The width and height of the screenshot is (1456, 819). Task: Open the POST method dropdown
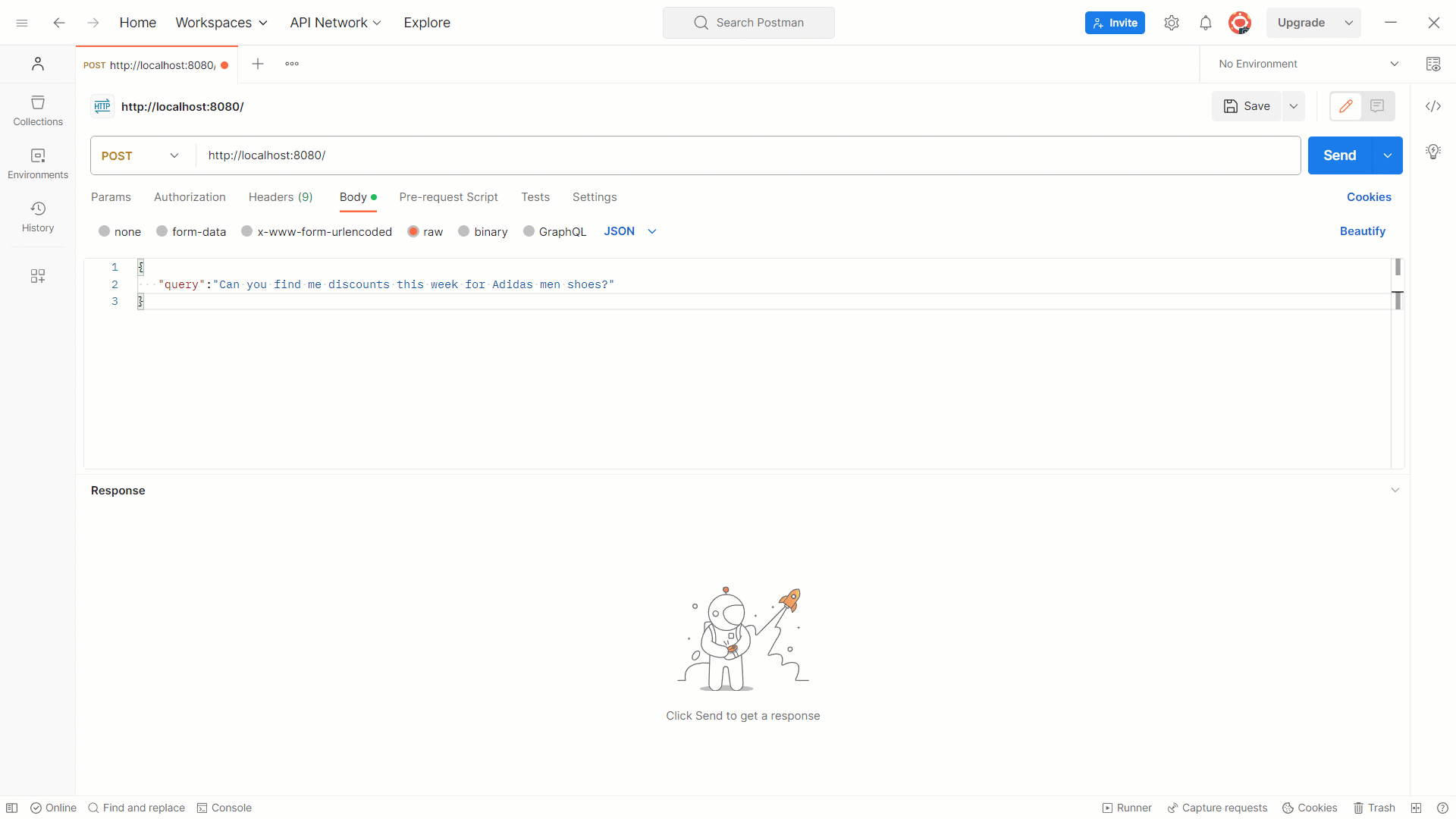[140, 155]
